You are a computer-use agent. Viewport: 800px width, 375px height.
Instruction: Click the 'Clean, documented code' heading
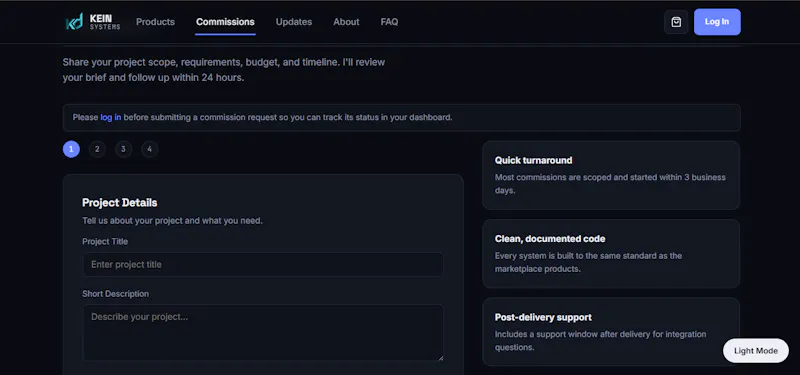click(549, 239)
